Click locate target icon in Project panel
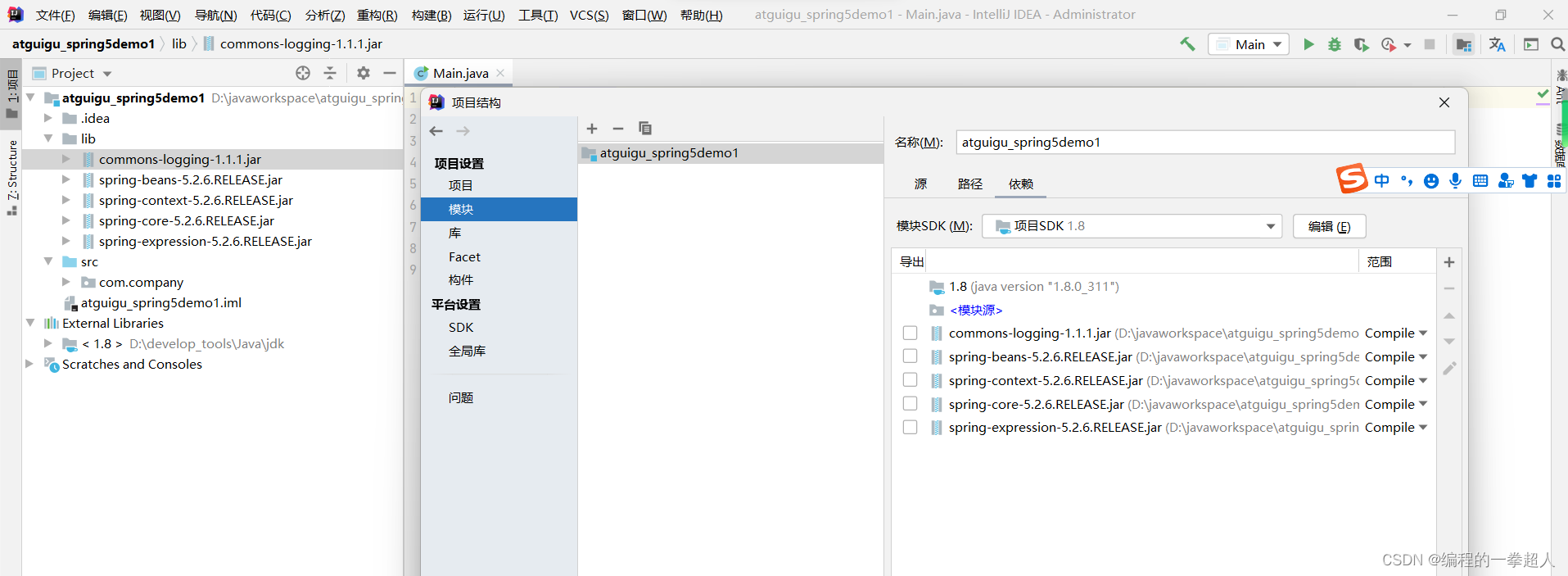1568x576 pixels. (x=303, y=73)
